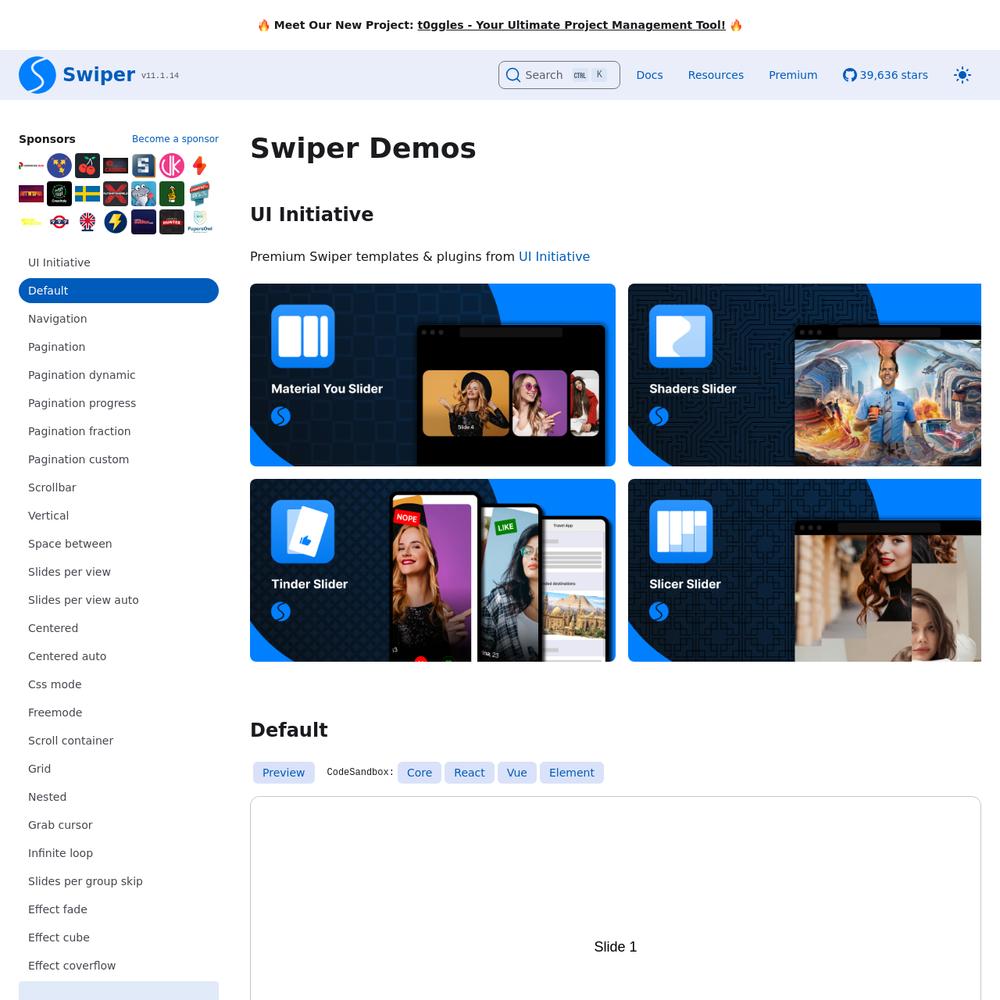
Task: Go to Pagination custom demo
Action: pos(119,459)
